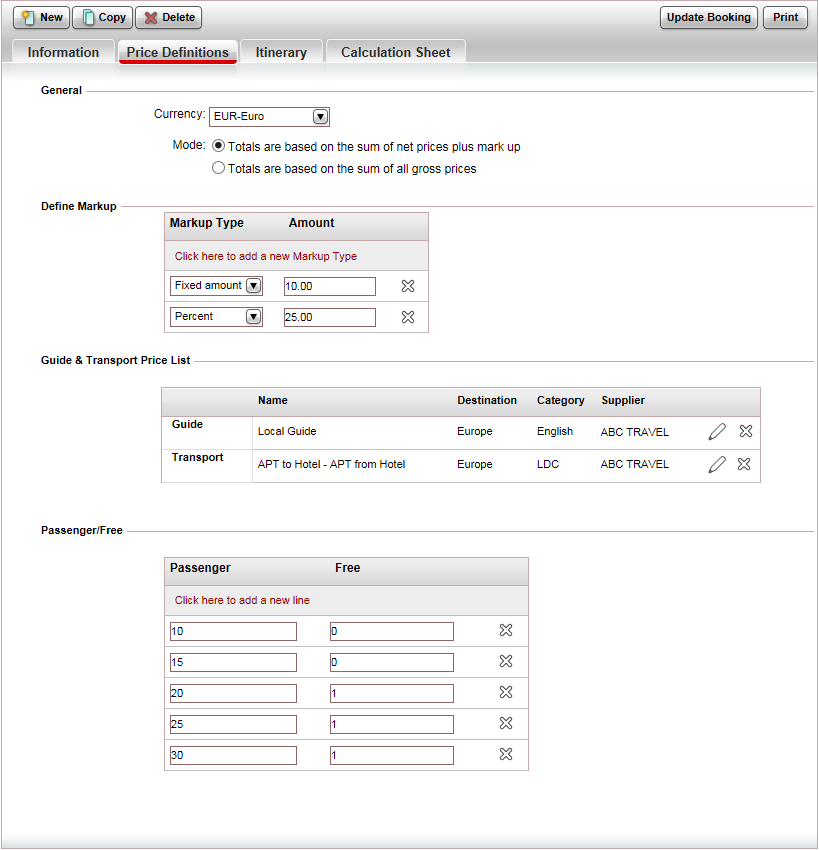Open the Itinerary tab
This screenshot has height=850, width=819.
click(281, 52)
